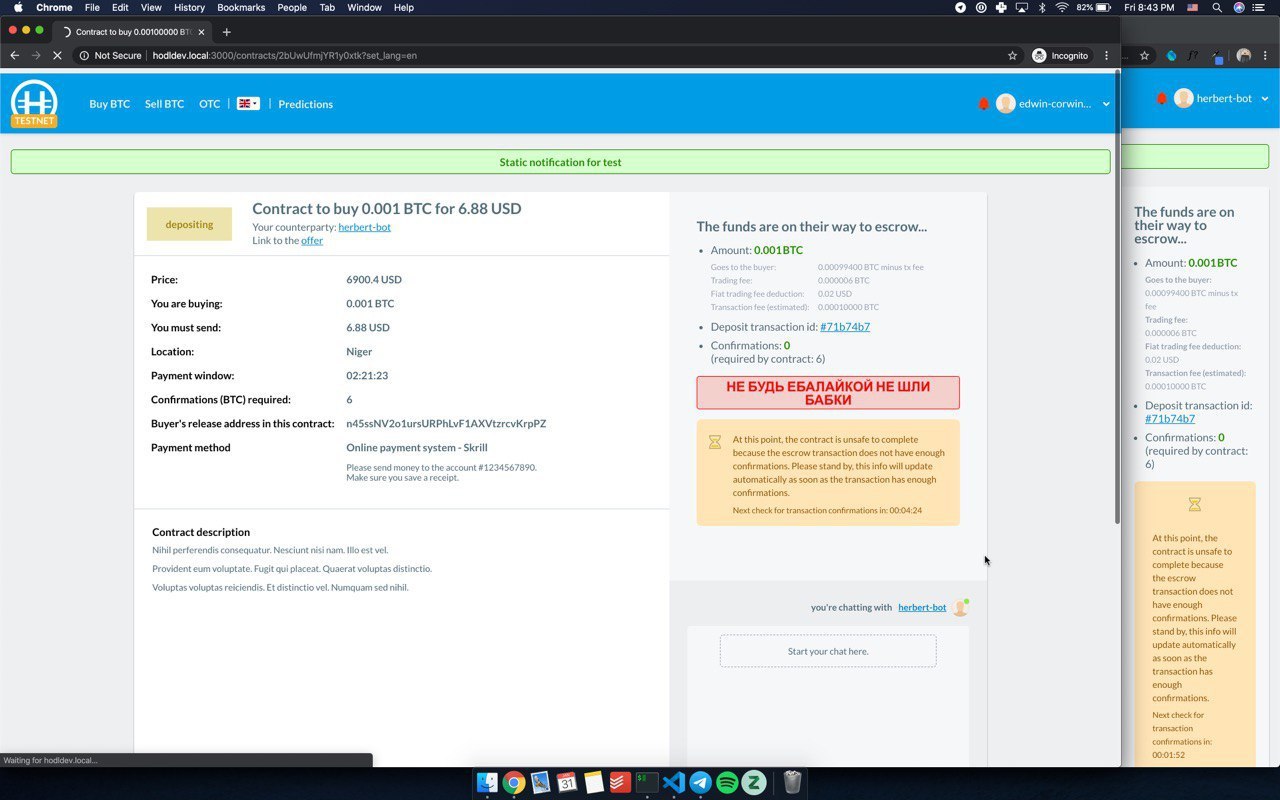Screen dimensions: 1280x800
Task: Open the People menu
Action: [x=292, y=7]
